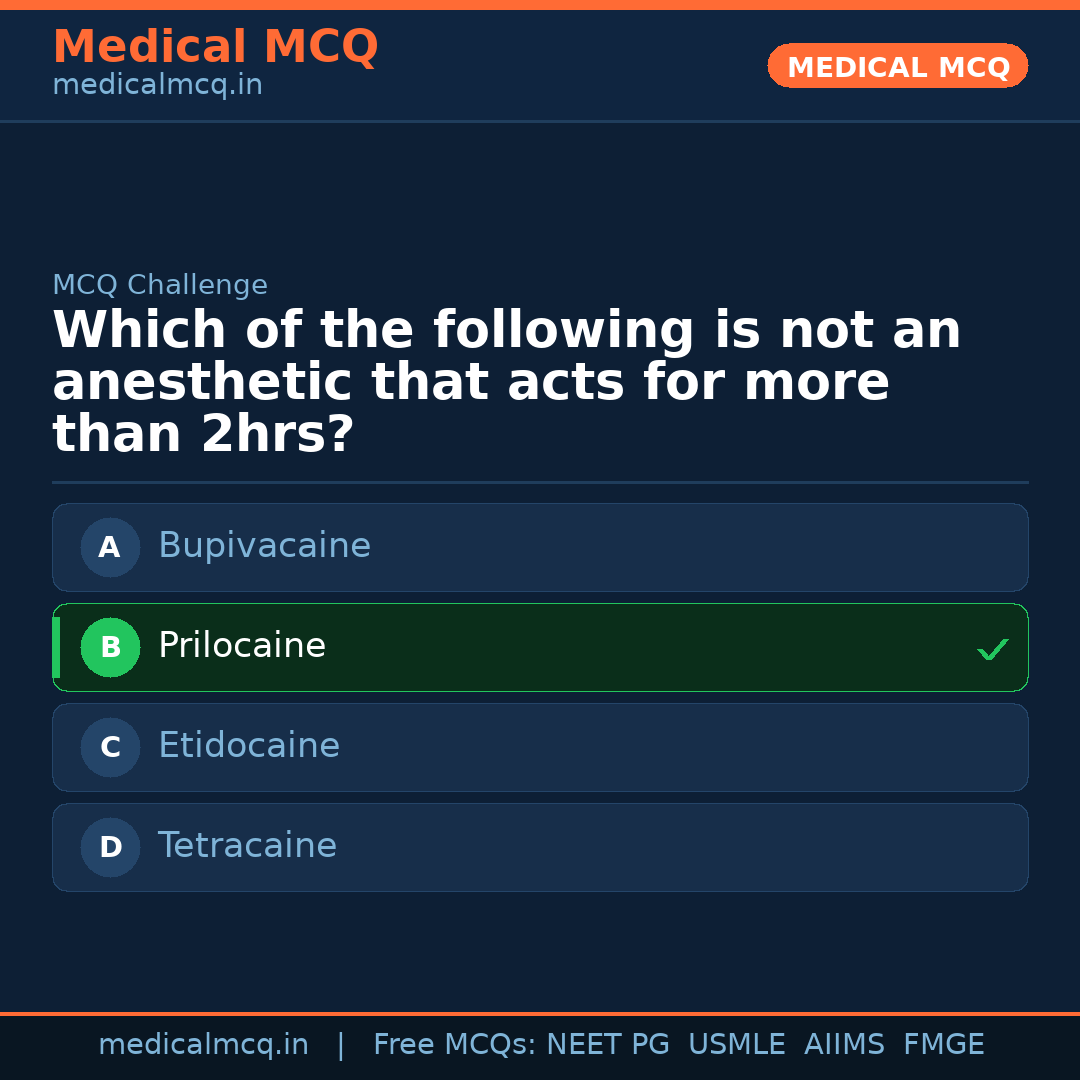1080x1080 pixels.
Task: Click the green B letter badge
Action: pos(110,647)
